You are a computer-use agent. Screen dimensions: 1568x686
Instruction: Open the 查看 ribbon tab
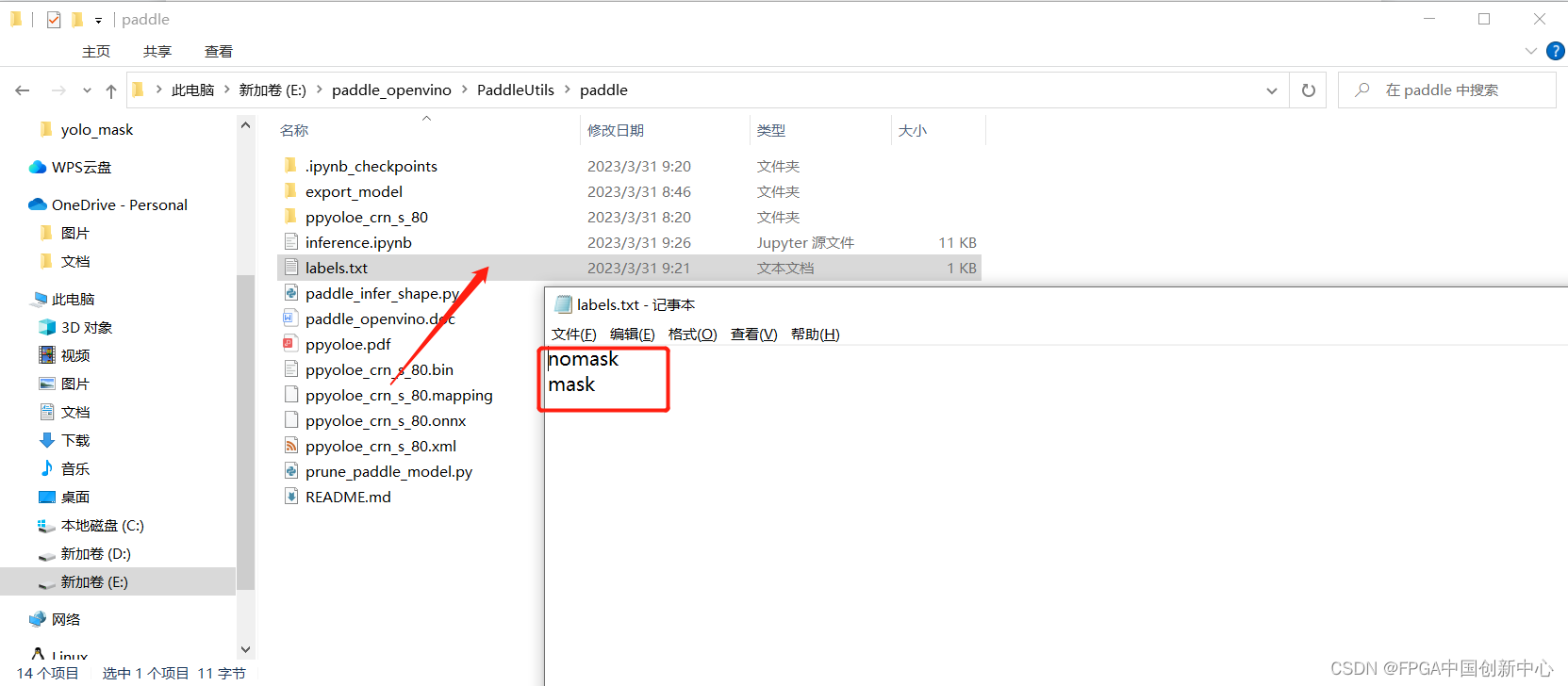coord(219,52)
